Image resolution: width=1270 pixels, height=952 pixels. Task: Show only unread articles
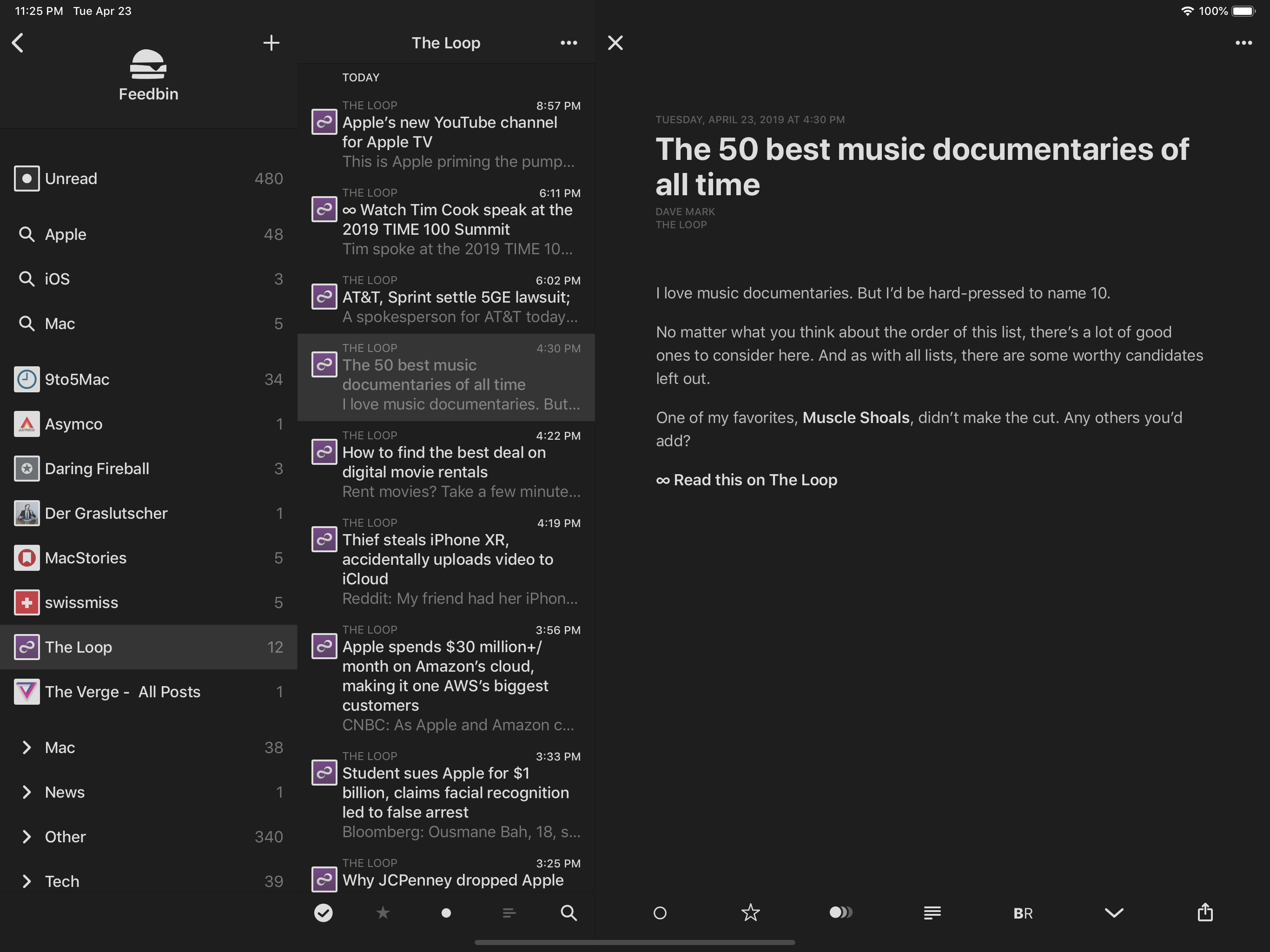[x=446, y=913]
